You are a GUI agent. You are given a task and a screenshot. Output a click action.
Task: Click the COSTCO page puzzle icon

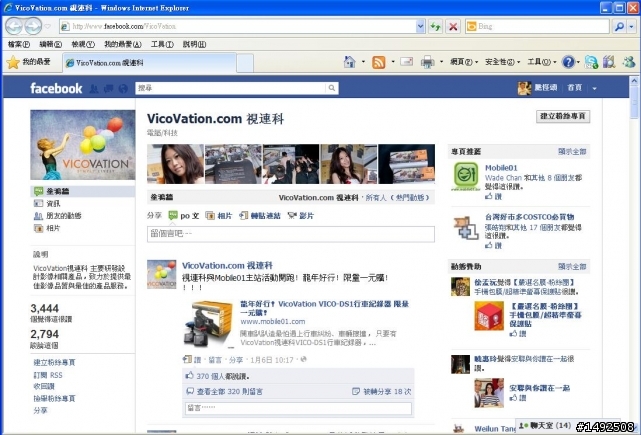(x=466, y=227)
